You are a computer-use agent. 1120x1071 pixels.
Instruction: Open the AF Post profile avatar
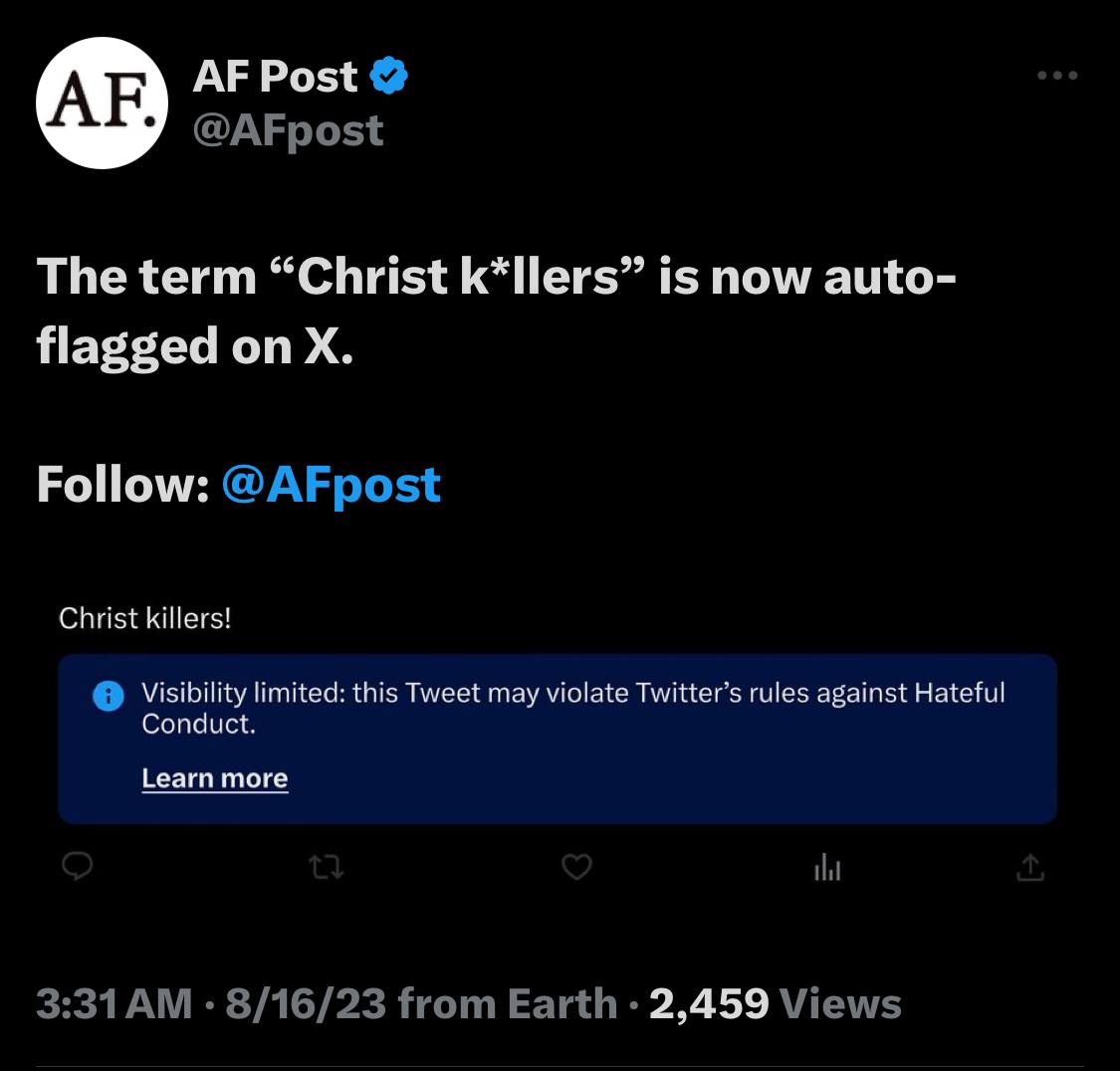pos(103,103)
